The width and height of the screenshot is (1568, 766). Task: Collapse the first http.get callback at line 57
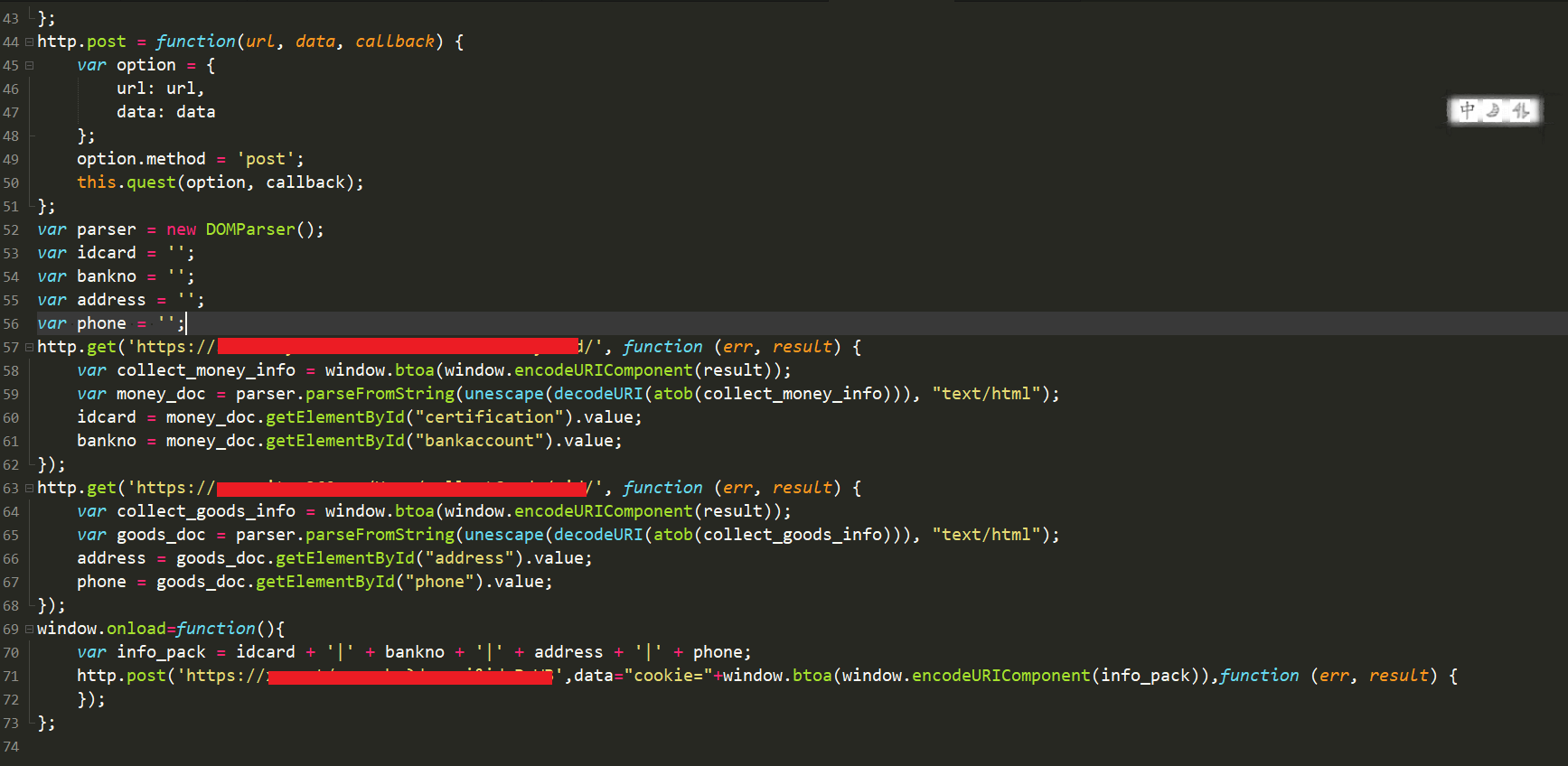point(29,347)
